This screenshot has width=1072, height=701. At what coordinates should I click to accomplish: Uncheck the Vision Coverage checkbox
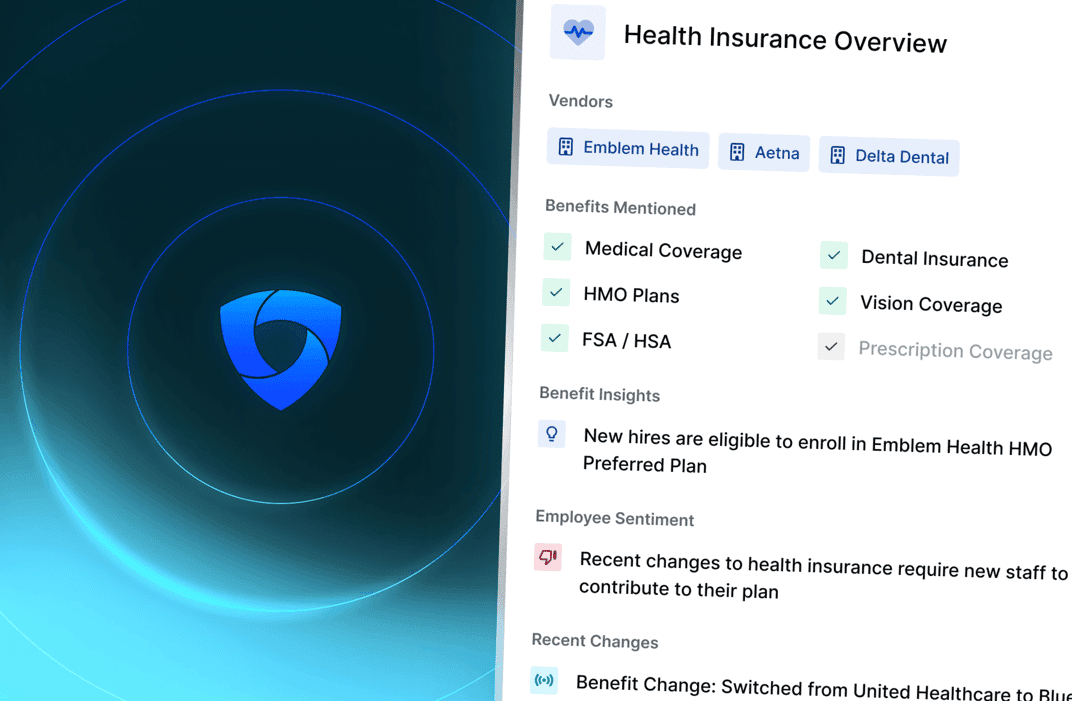click(832, 301)
